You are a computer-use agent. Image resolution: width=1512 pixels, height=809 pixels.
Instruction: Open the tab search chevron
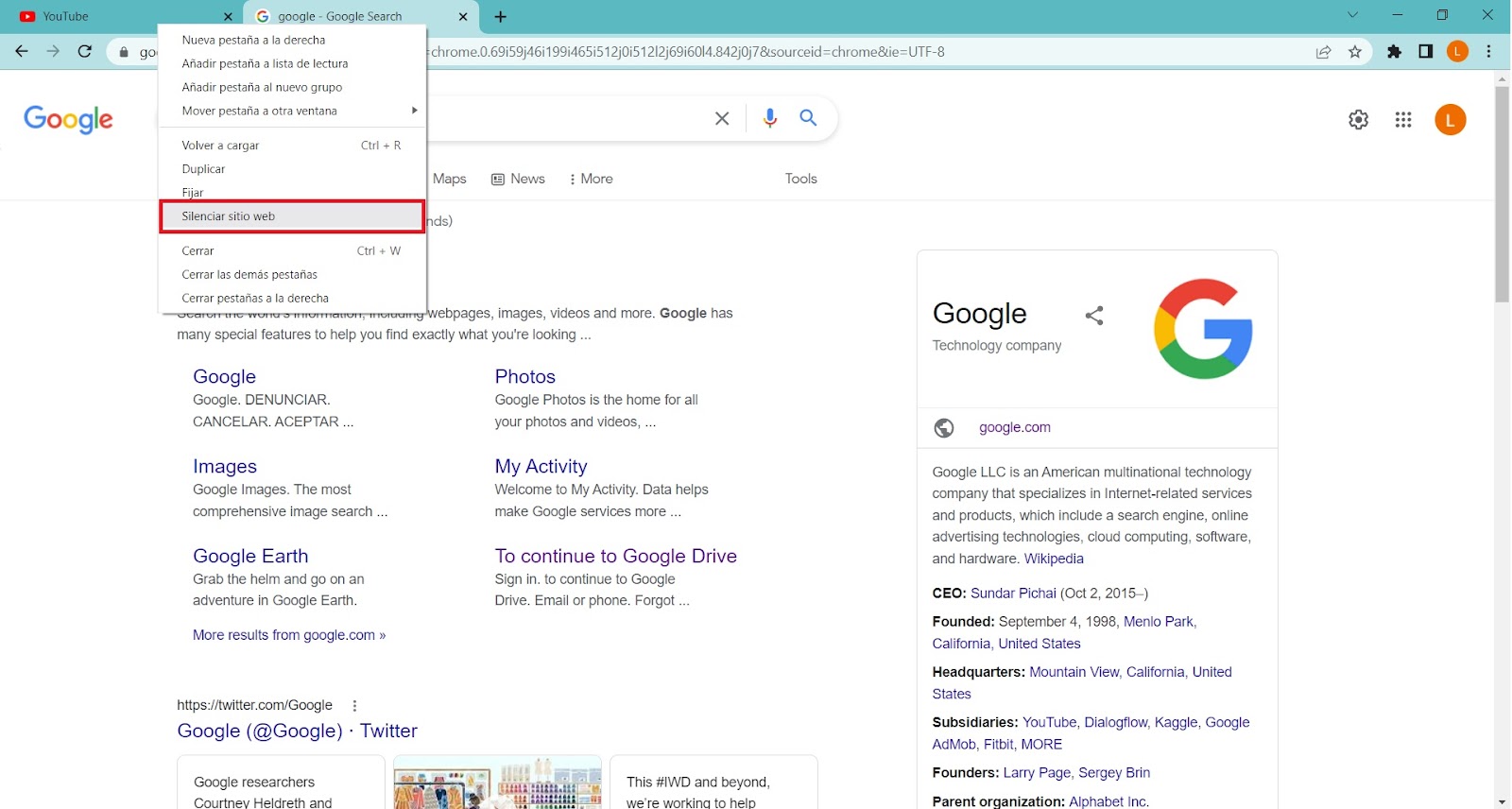[x=1353, y=15]
